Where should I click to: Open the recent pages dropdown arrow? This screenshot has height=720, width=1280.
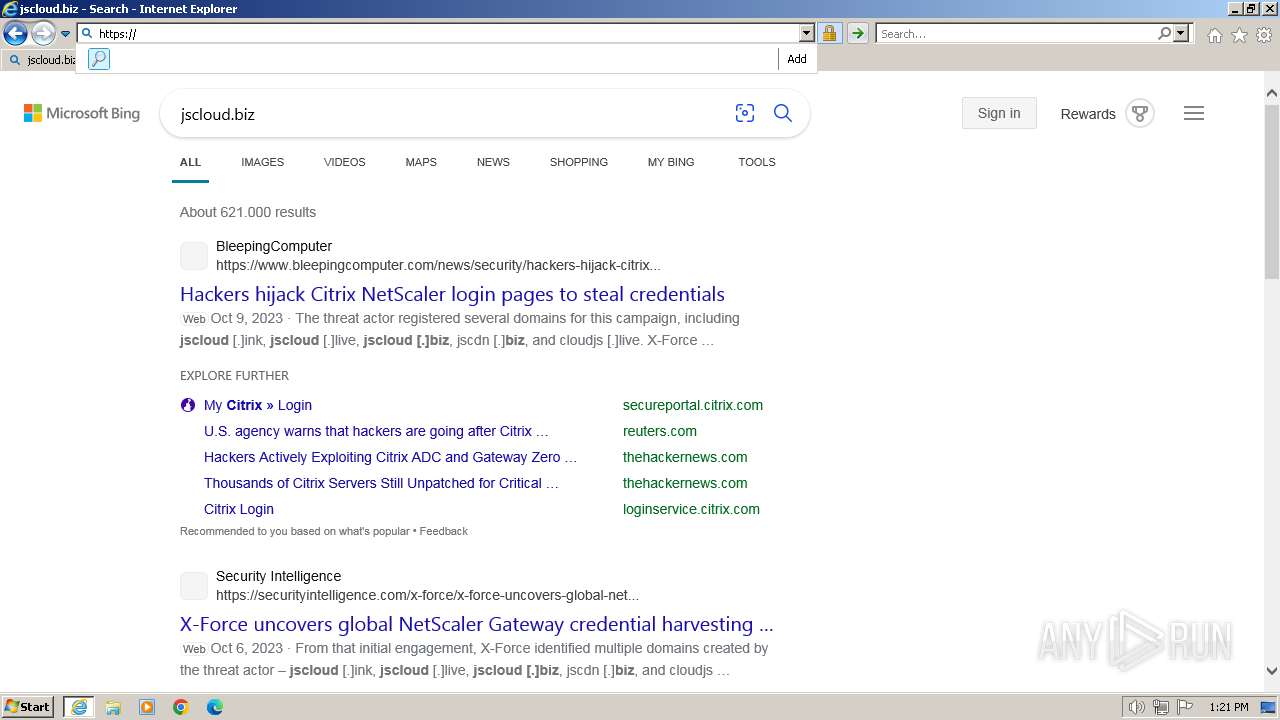pyautogui.click(x=66, y=34)
